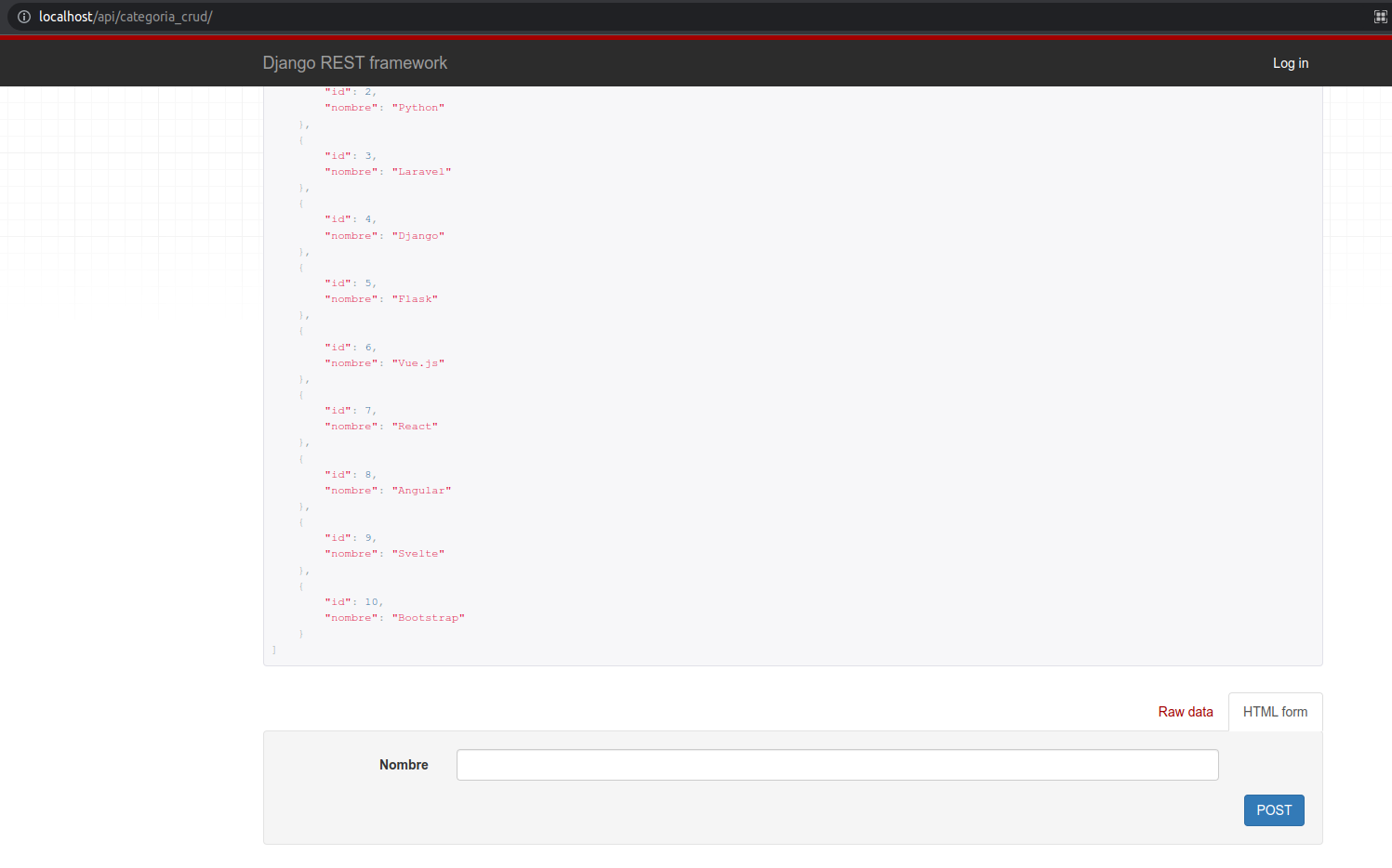
Task: Click the "Python" value in the JSON response
Action: tap(418, 108)
